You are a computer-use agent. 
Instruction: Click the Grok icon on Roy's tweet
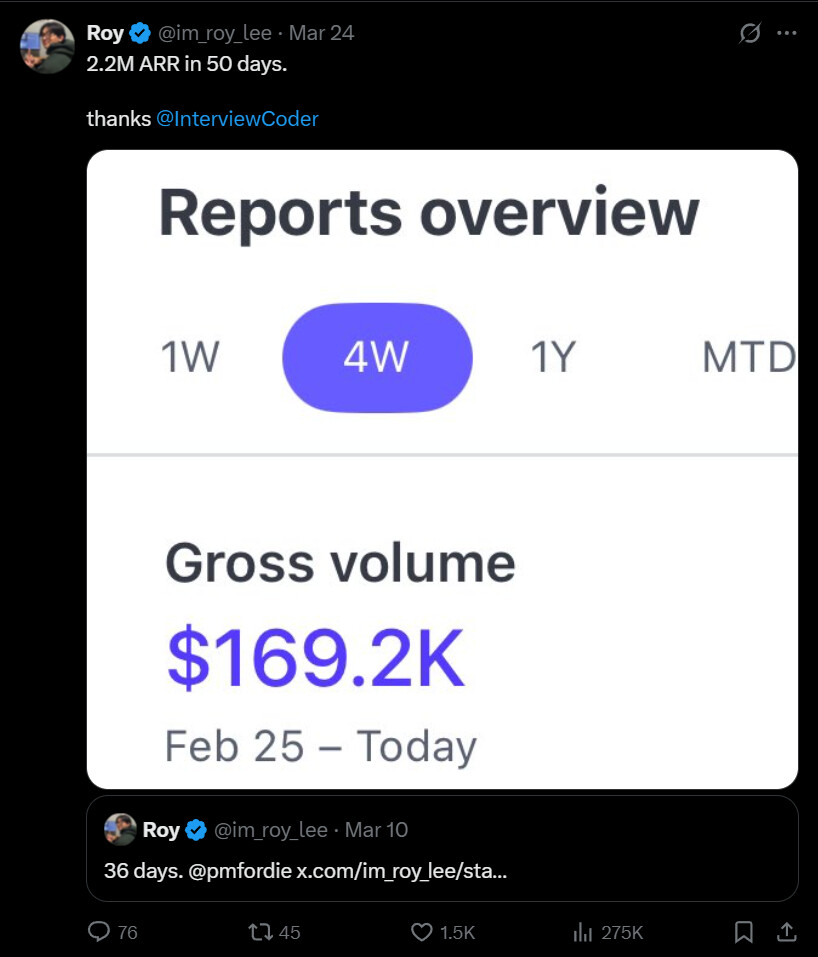(749, 33)
